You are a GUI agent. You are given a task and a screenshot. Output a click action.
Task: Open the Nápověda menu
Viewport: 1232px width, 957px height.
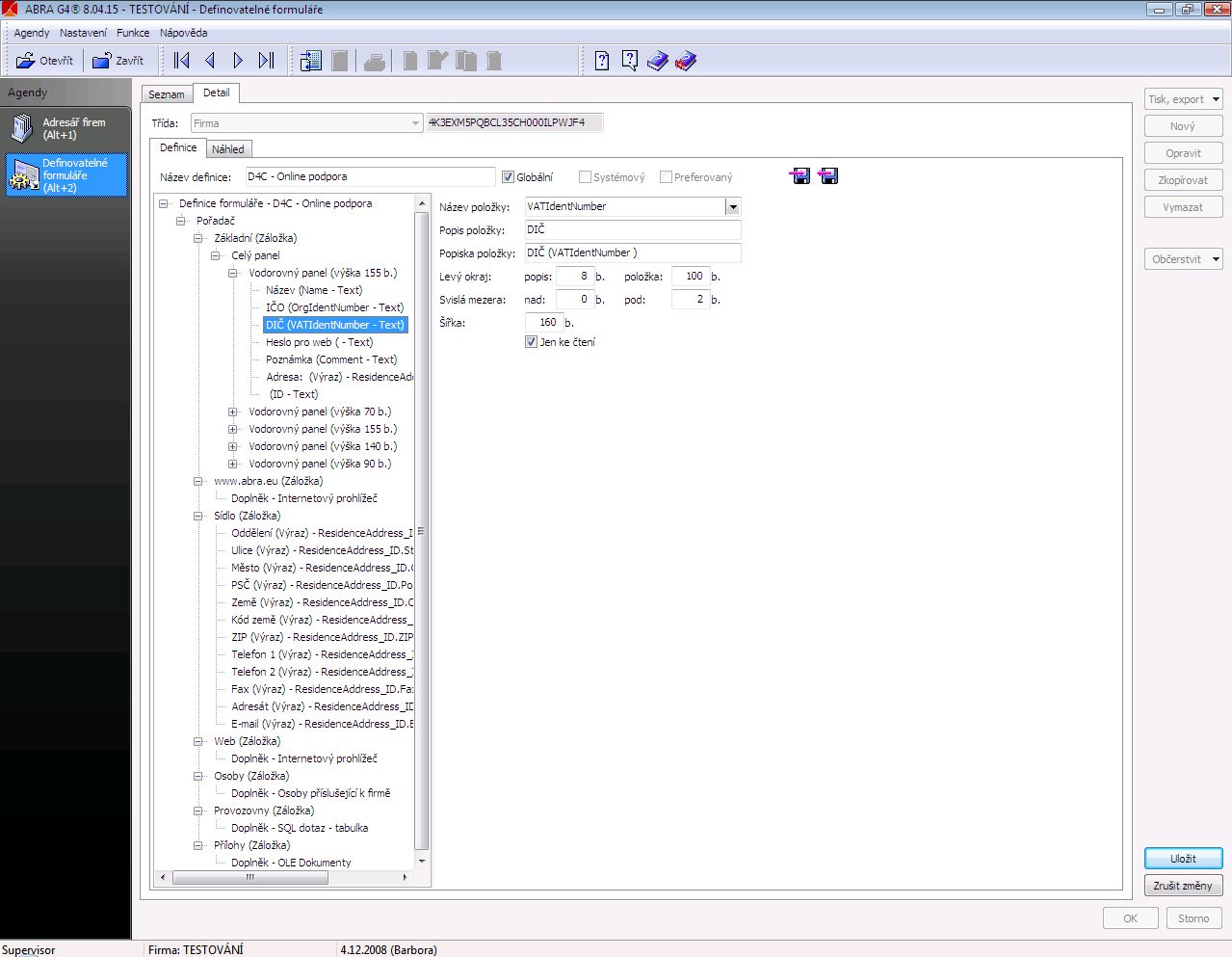point(183,33)
